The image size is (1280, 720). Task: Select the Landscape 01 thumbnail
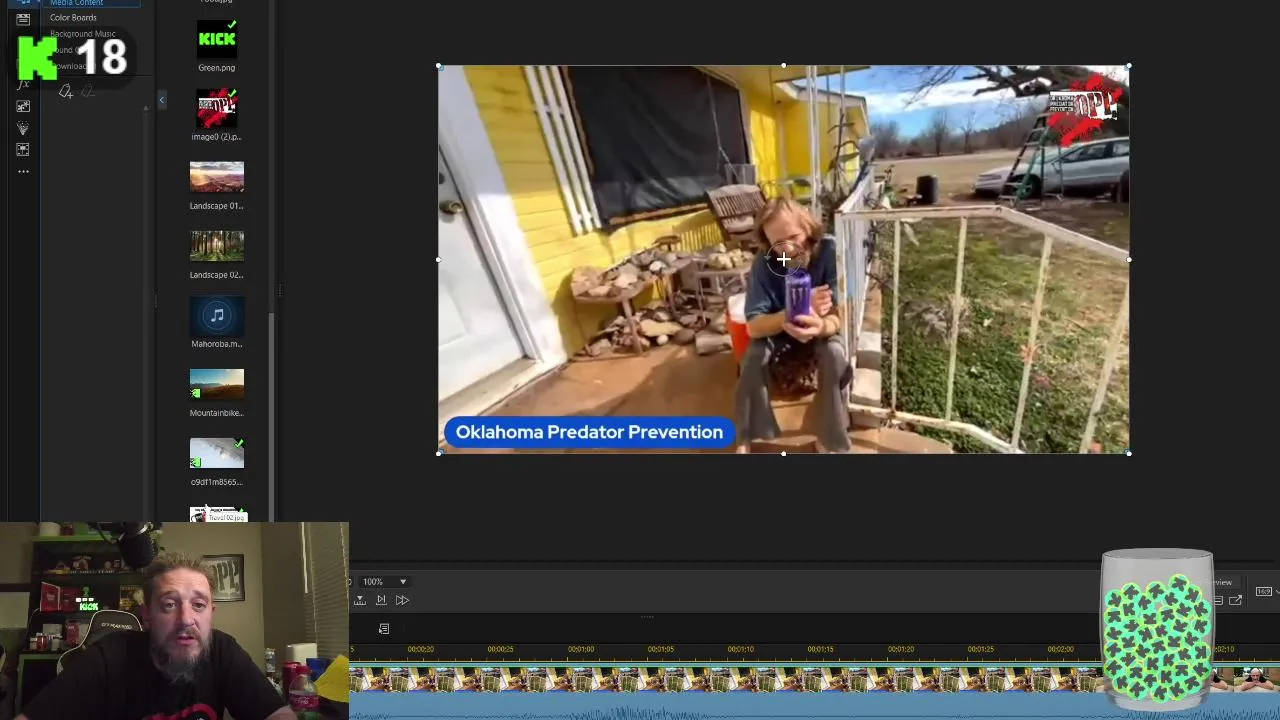(x=217, y=177)
